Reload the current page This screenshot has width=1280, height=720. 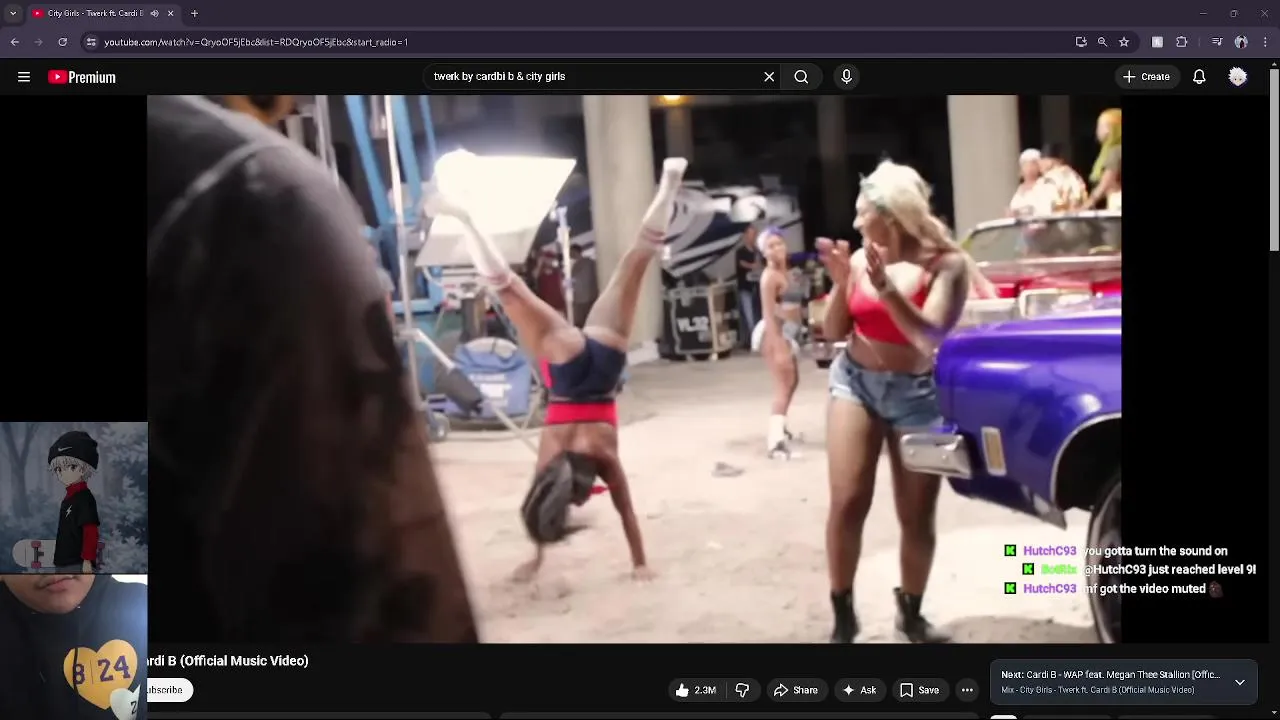click(62, 42)
